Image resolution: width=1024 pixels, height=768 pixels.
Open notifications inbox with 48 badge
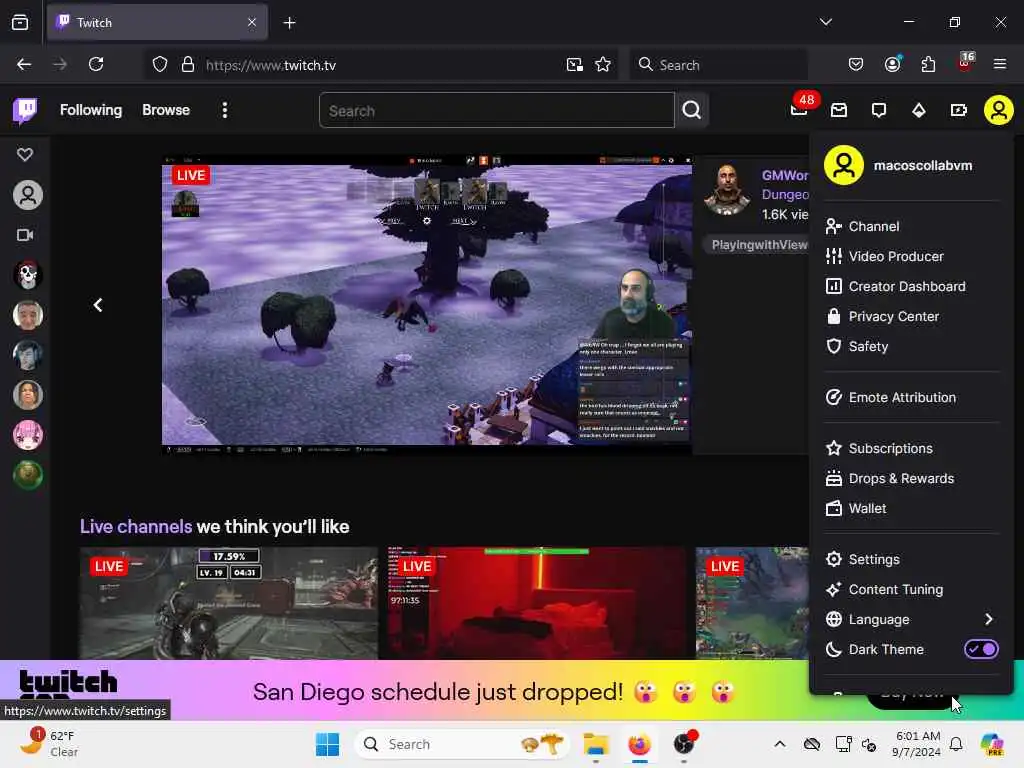pyautogui.click(x=799, y=110)
